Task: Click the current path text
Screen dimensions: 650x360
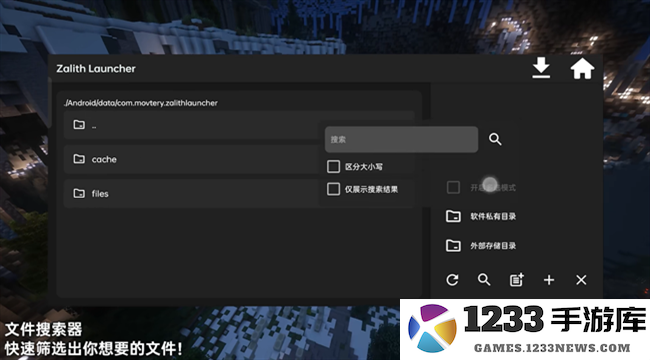Action: 141,103
